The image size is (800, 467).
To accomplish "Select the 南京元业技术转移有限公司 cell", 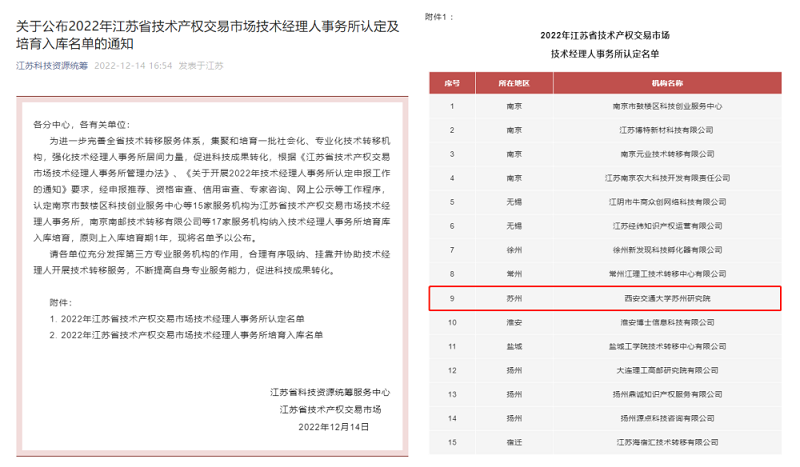I will coord(667,154).
